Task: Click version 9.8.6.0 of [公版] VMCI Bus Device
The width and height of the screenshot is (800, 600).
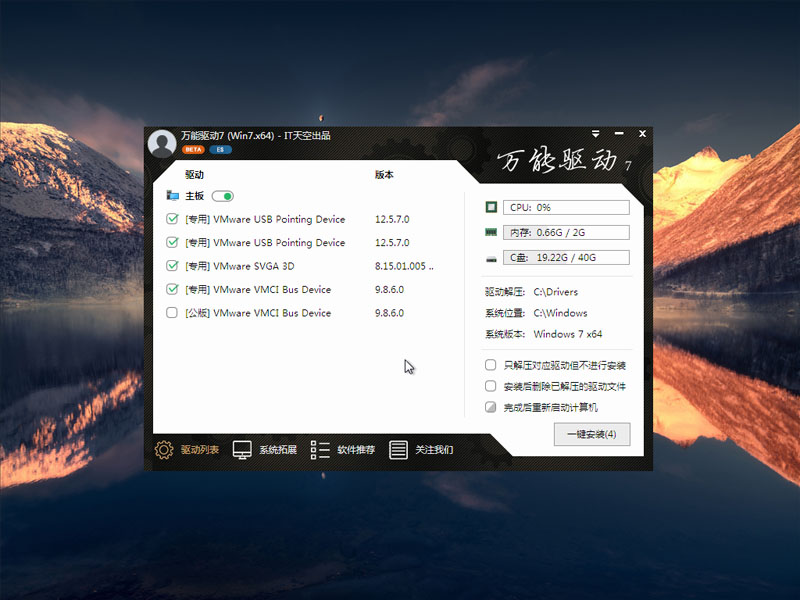Action: 389,313
